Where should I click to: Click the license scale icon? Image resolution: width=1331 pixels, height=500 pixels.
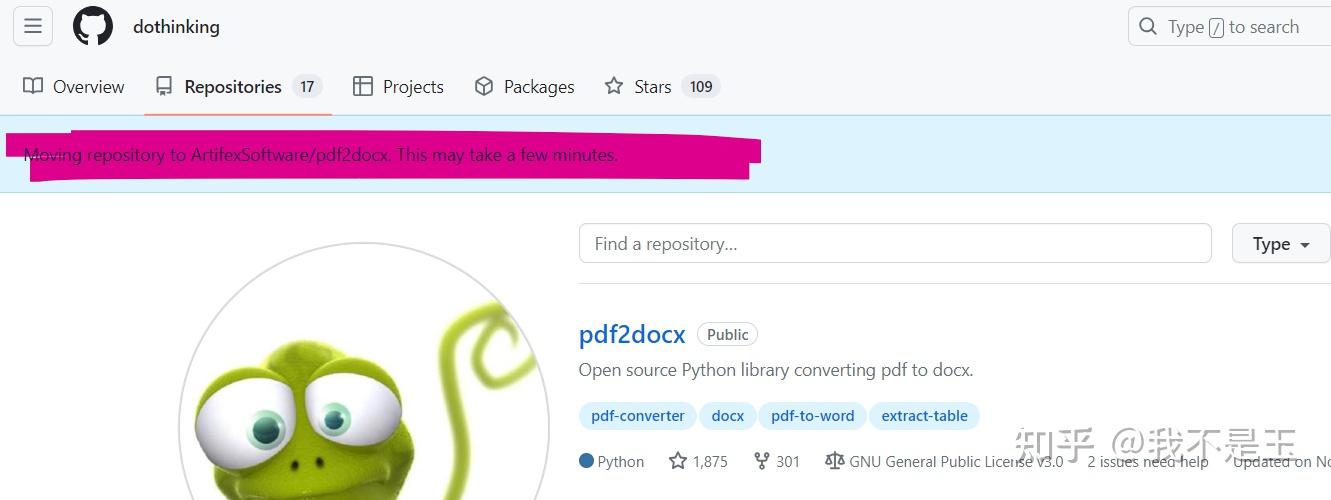(834, 461)
